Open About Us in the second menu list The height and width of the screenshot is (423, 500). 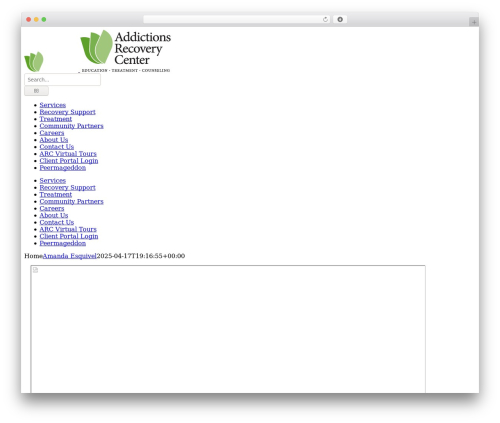(54, 216)
